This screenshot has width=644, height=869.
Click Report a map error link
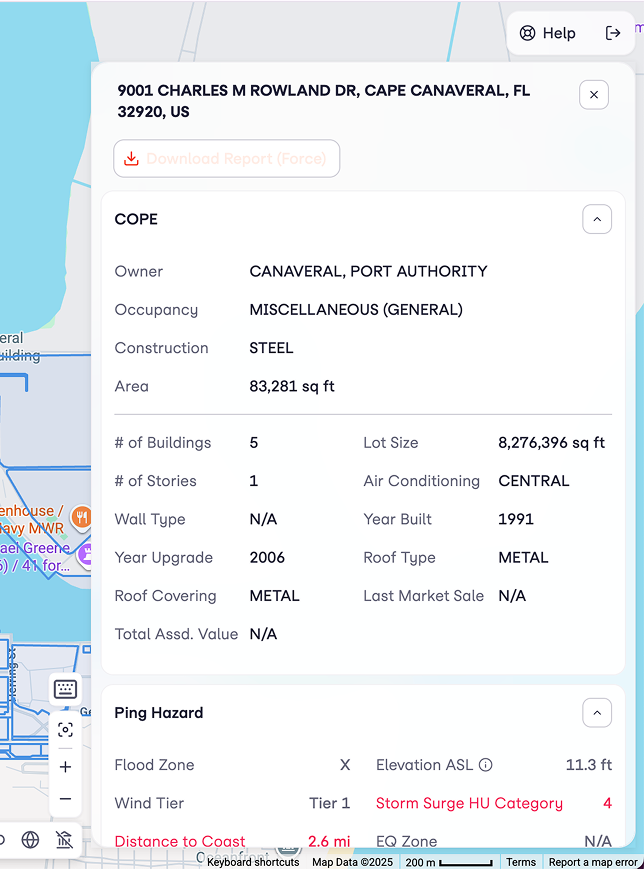click(x=593, y=862)
